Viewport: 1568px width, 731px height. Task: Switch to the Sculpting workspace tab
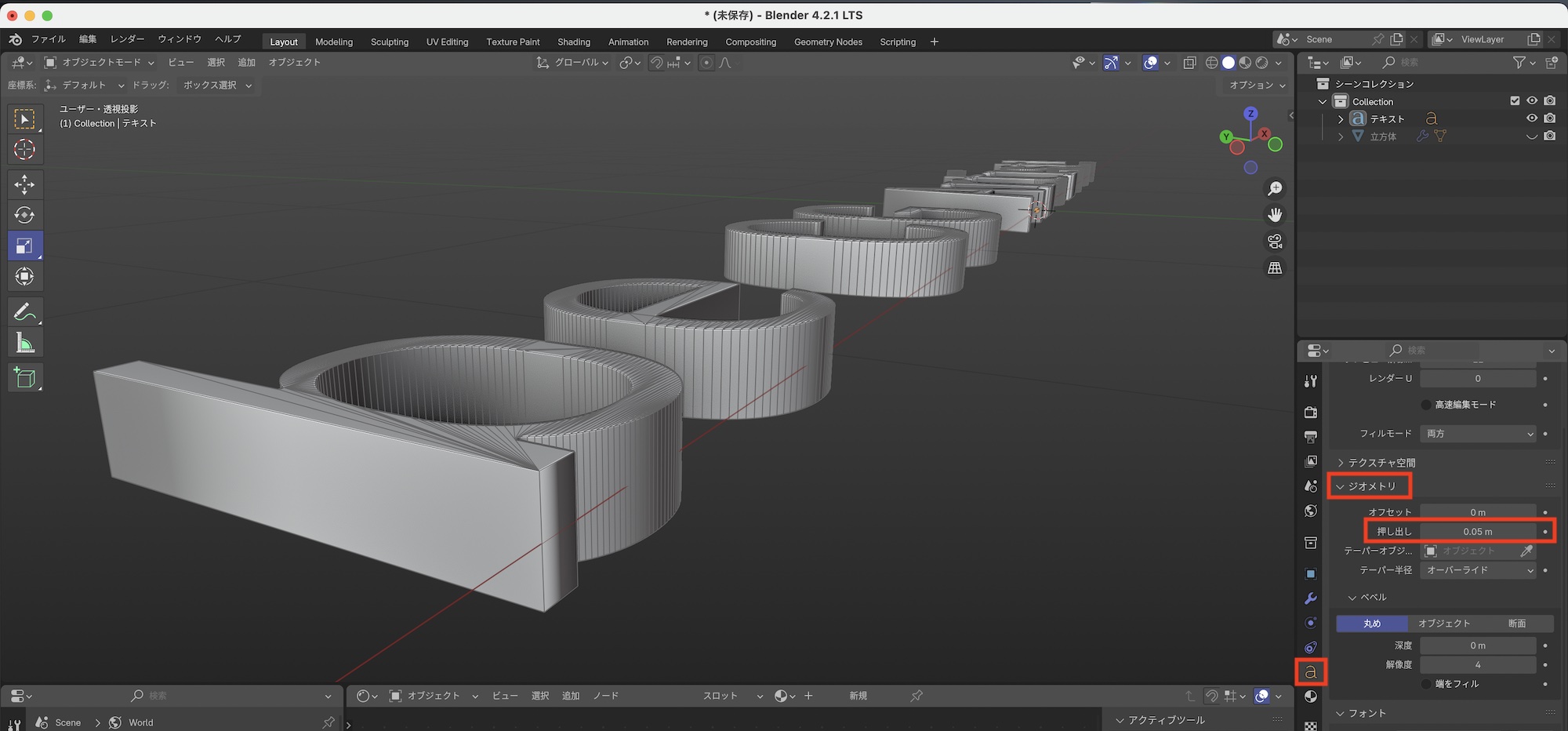point(389,42)
